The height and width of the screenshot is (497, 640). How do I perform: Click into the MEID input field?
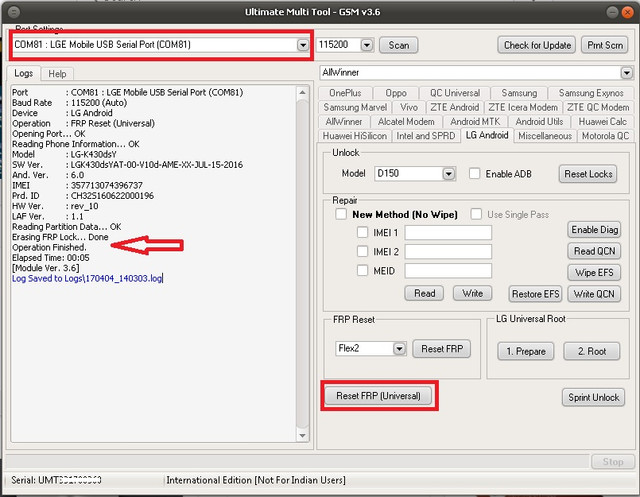(448, 271)
